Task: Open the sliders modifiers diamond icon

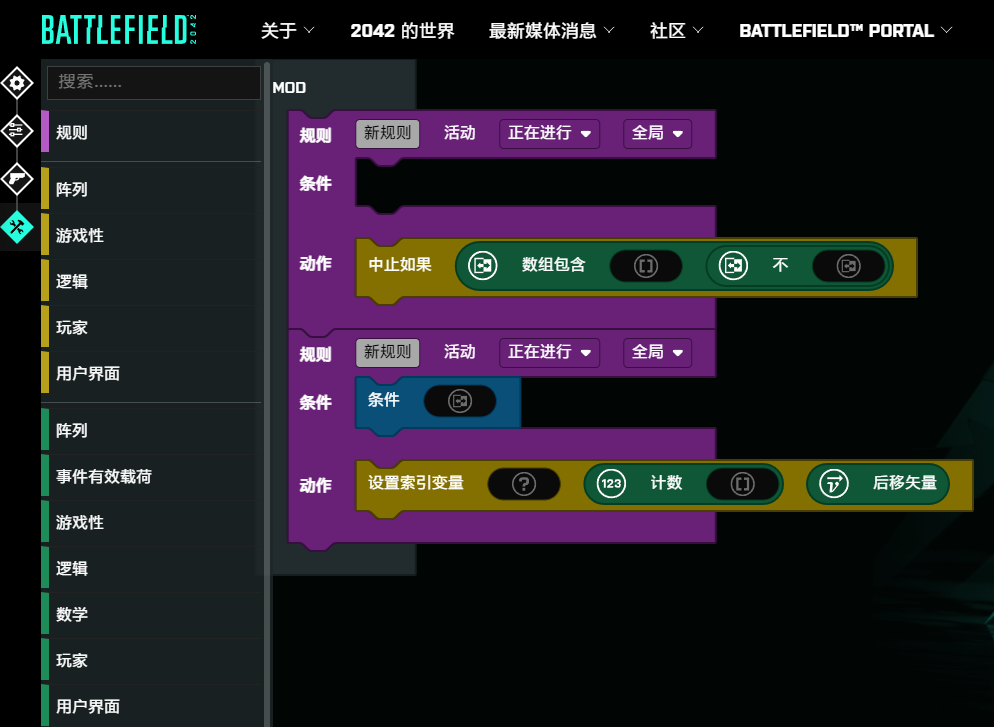Action: pyautogui.click(x=16, y=130)
